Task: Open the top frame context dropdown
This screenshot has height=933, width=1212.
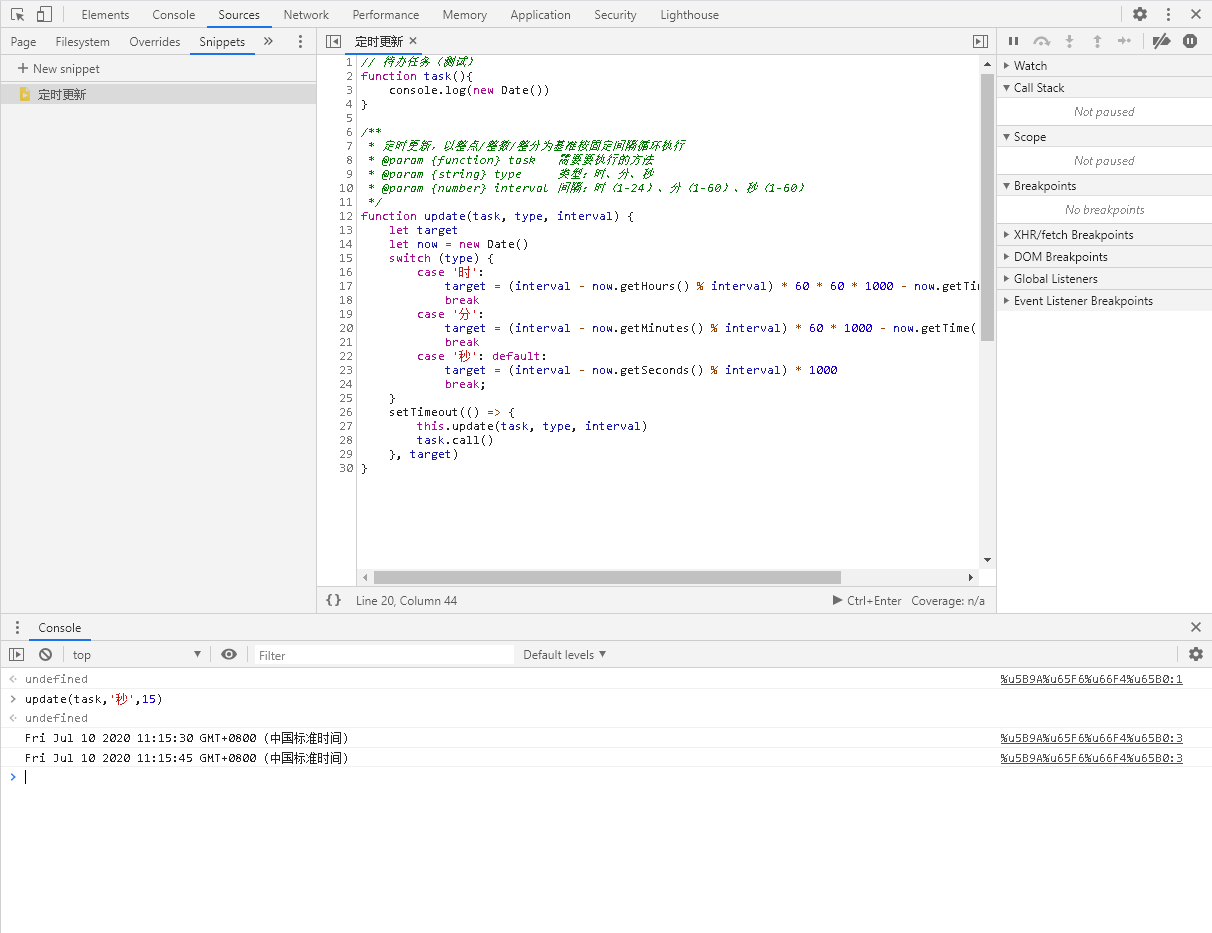Action: pos(135,654)
